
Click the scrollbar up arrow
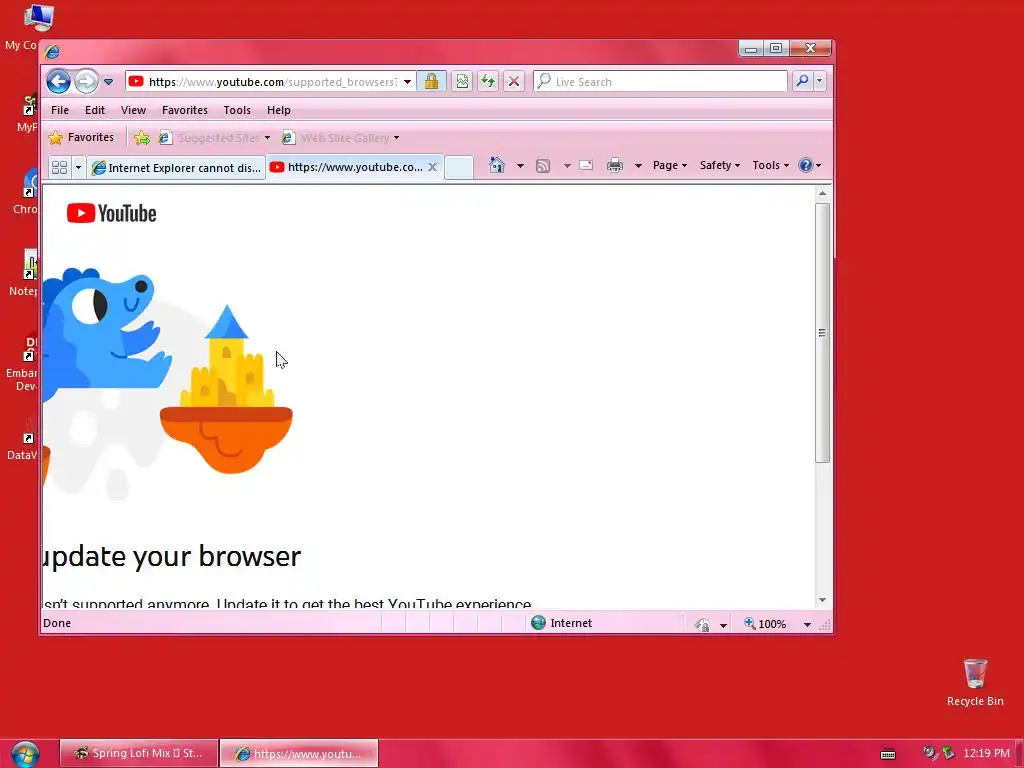(822, 193)
